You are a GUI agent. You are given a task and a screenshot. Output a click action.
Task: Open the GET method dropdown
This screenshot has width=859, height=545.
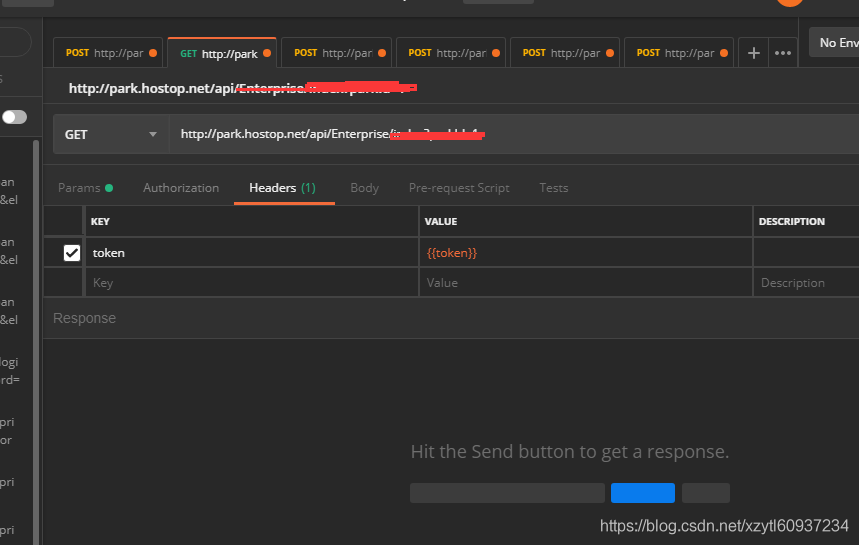[x=111, y=134]
